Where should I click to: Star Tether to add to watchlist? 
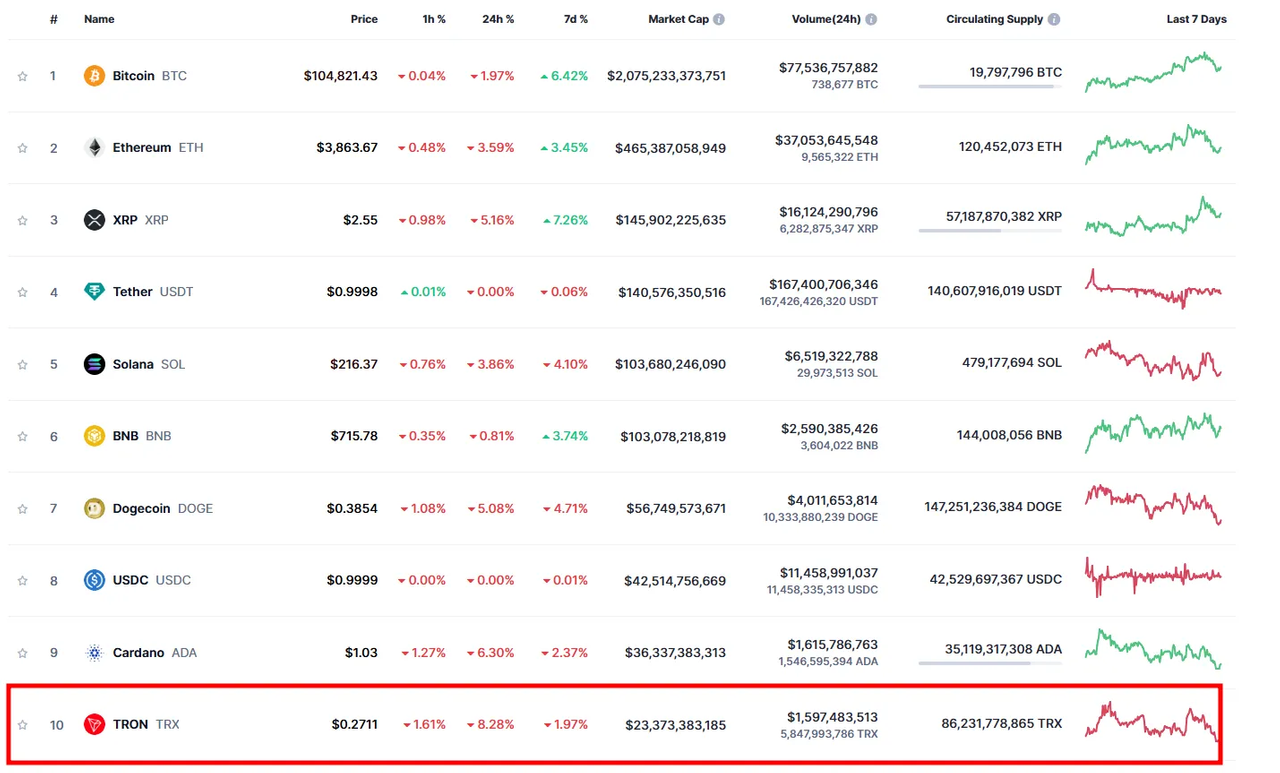click(x=22, y=292)
